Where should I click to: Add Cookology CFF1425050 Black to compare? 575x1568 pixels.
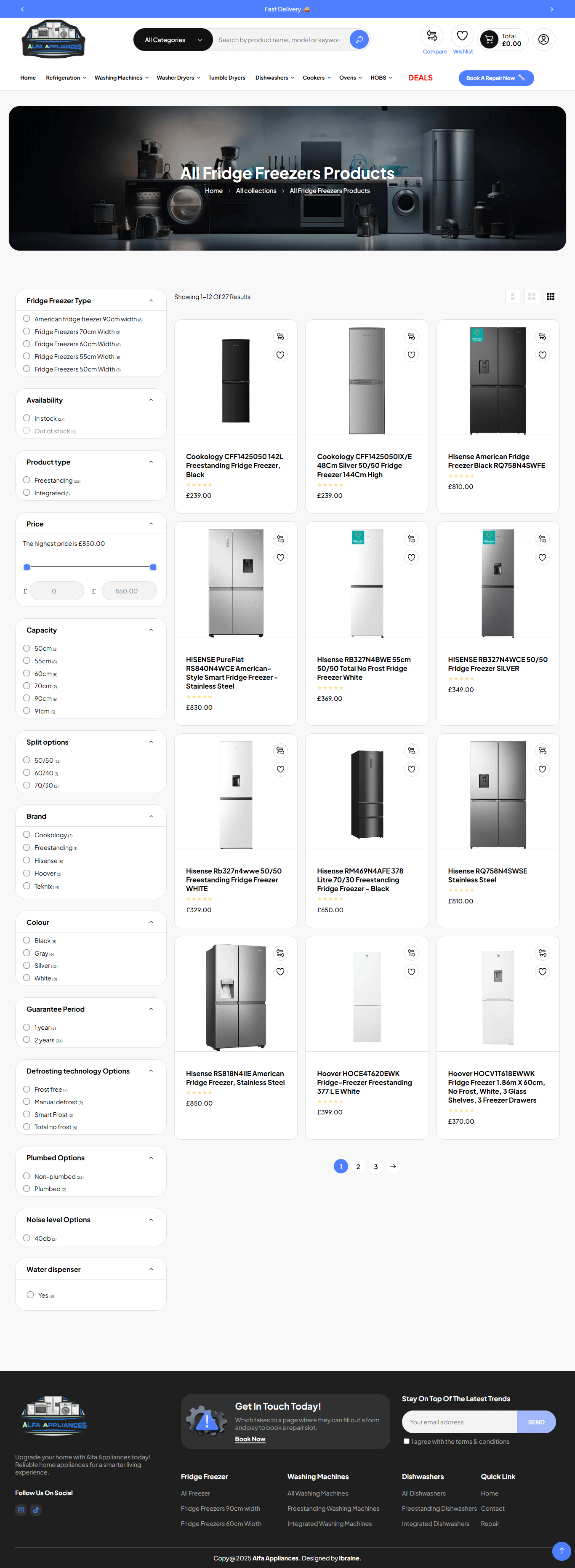coord(280,336)
